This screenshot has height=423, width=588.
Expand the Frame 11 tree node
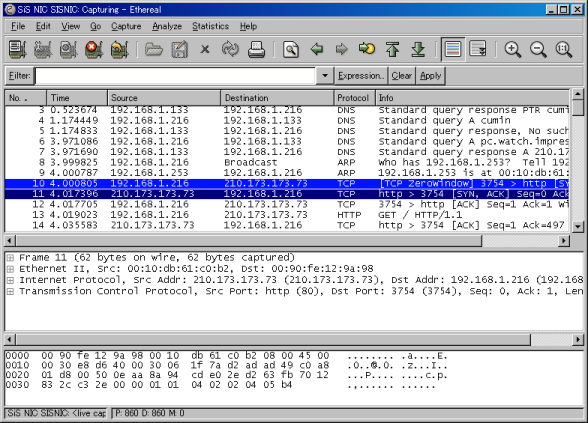(x=10, y=258)
